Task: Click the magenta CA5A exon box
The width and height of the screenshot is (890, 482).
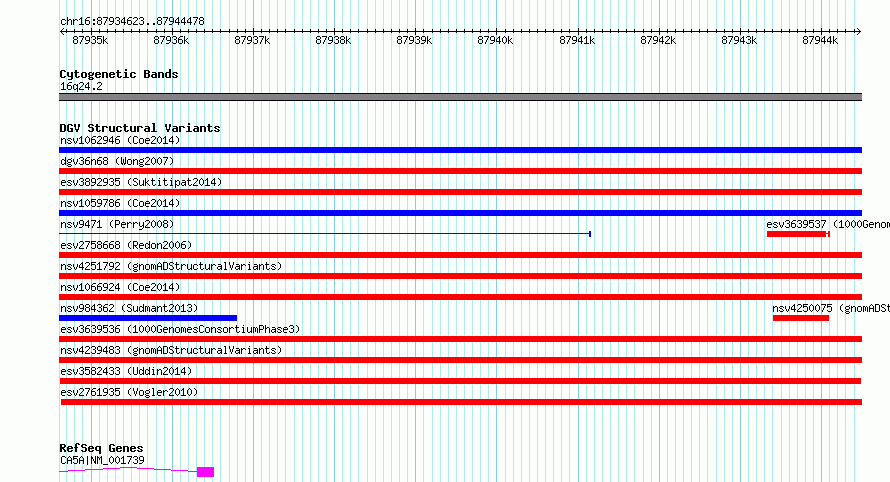Action: 205,472
